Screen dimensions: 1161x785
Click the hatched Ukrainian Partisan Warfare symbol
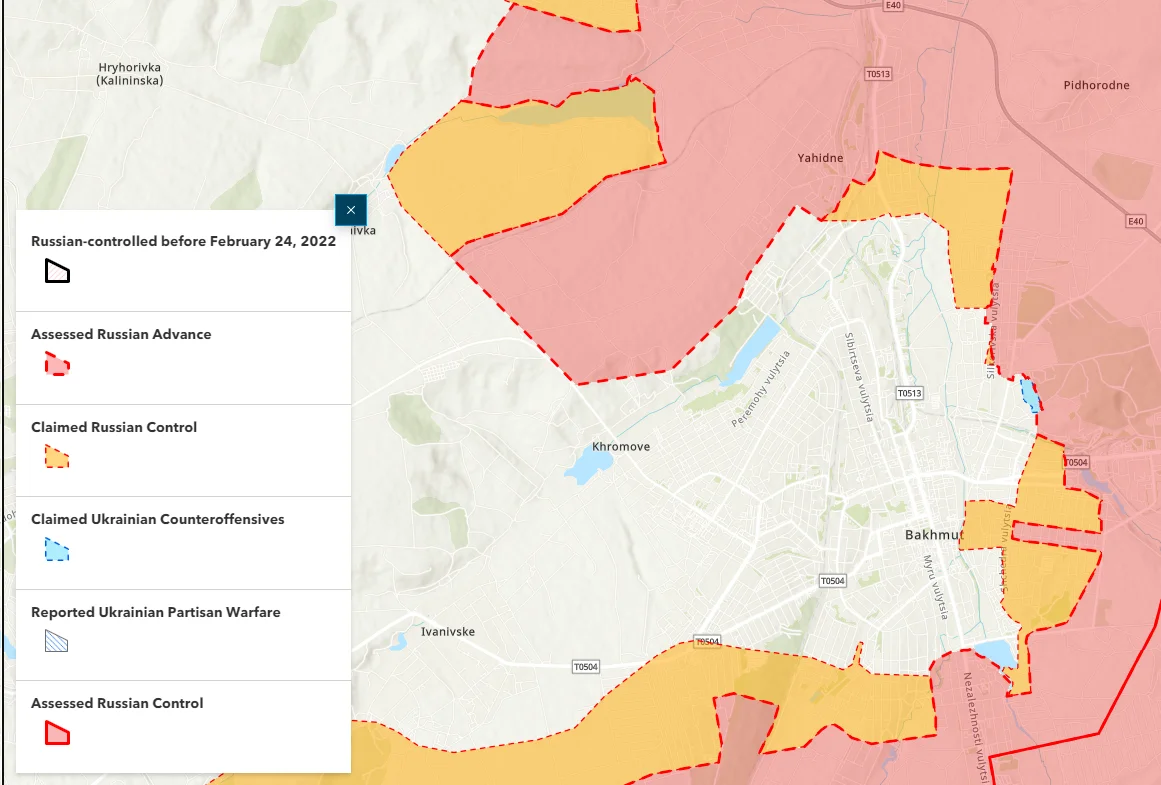[x=57, y=642]
